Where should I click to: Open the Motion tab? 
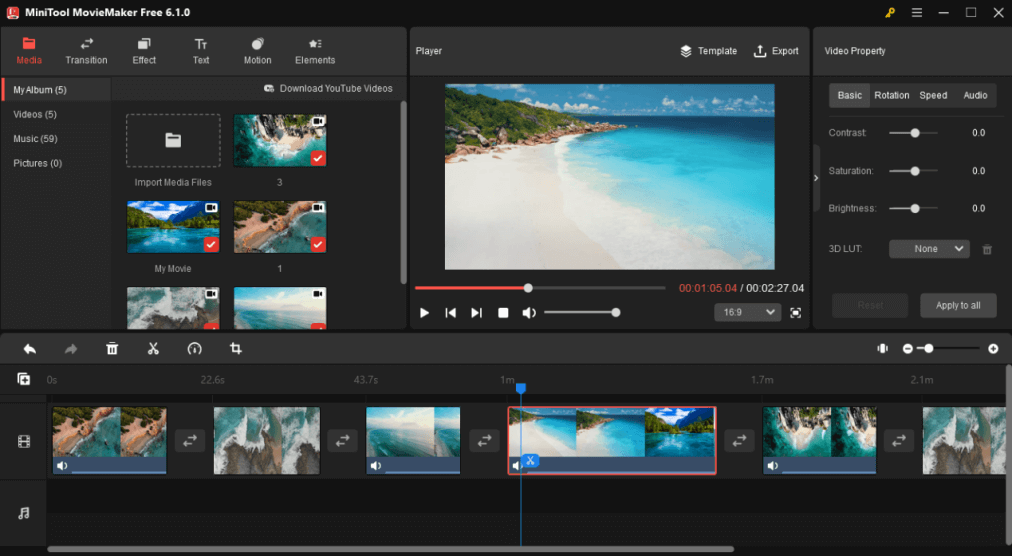(x=258, y=51)
